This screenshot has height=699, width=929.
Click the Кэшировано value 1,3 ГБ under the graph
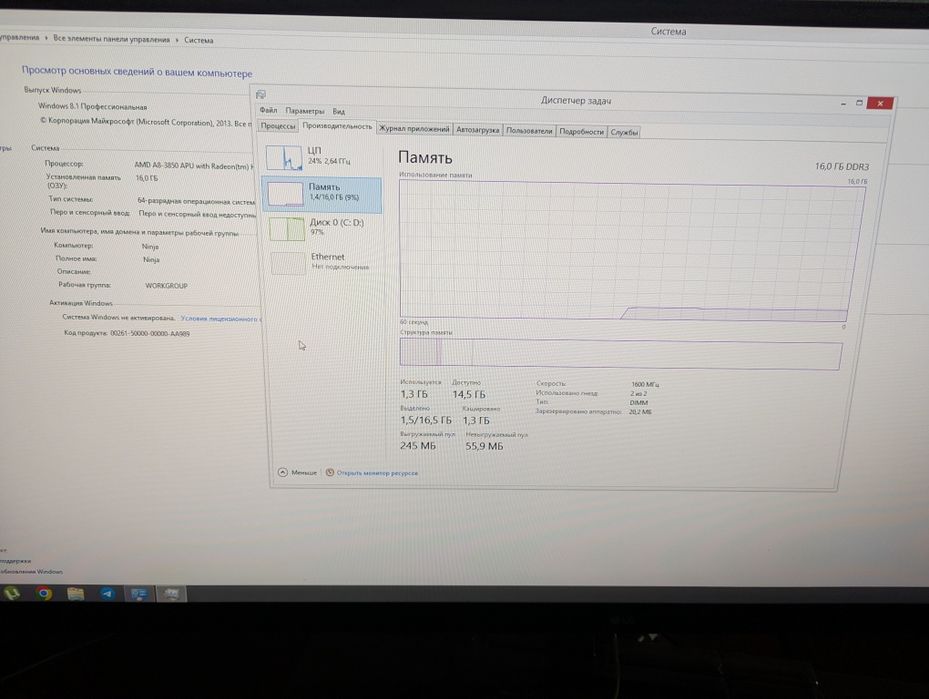(x=476, y=421)
